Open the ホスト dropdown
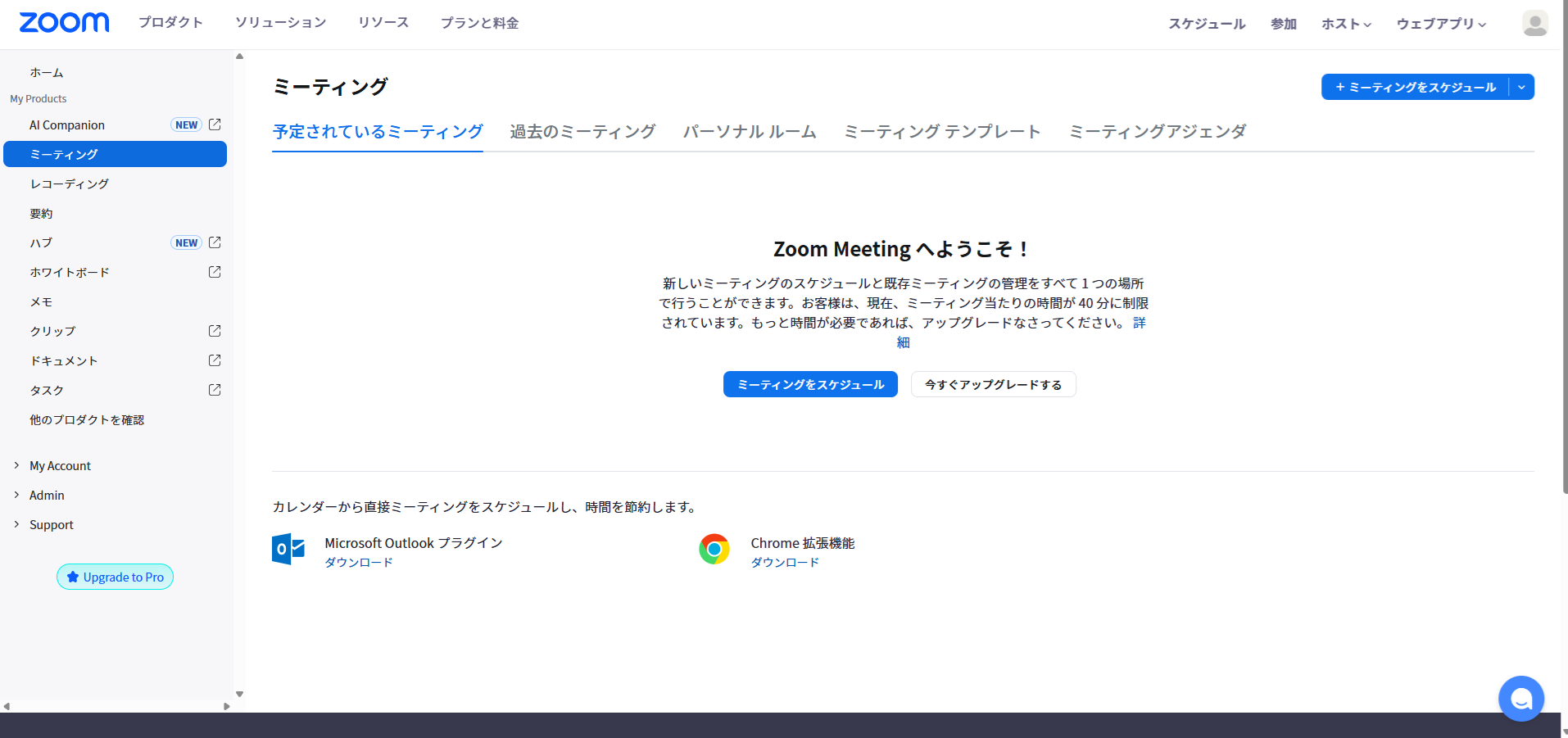1568x738 pixels. 1345,25
